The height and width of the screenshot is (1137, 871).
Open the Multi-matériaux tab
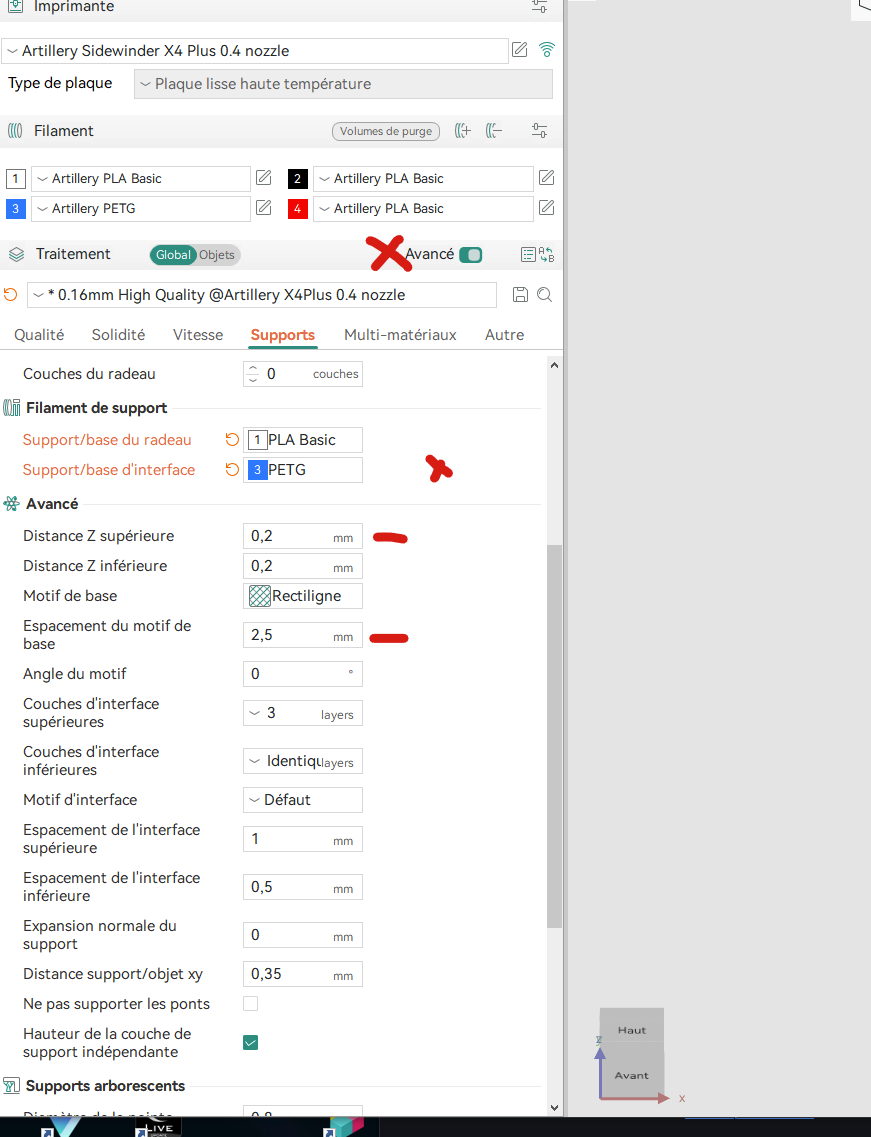(400, 334)
